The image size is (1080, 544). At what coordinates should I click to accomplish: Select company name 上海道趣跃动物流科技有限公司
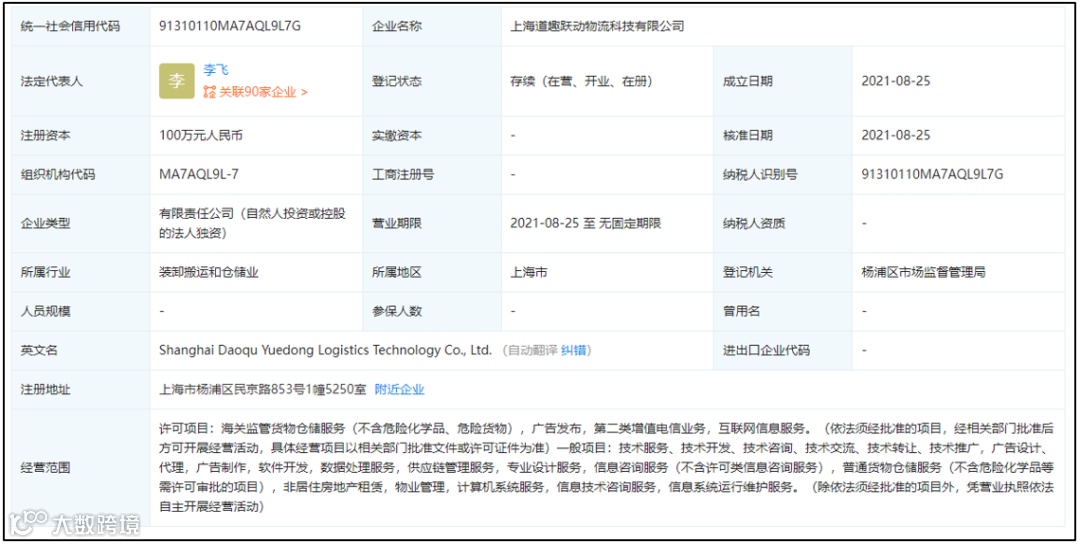[x=597, y=27]
